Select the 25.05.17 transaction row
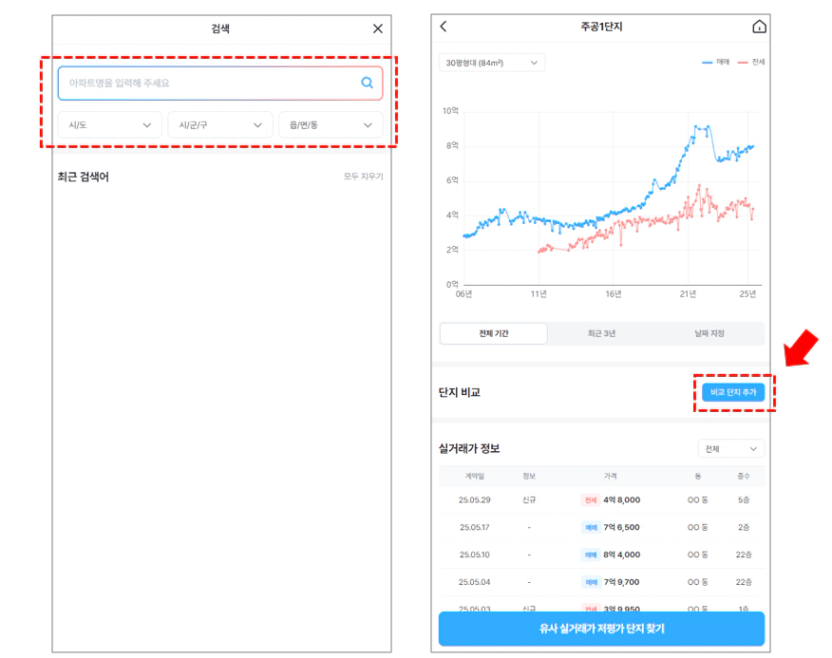 (x=602, y=527)
